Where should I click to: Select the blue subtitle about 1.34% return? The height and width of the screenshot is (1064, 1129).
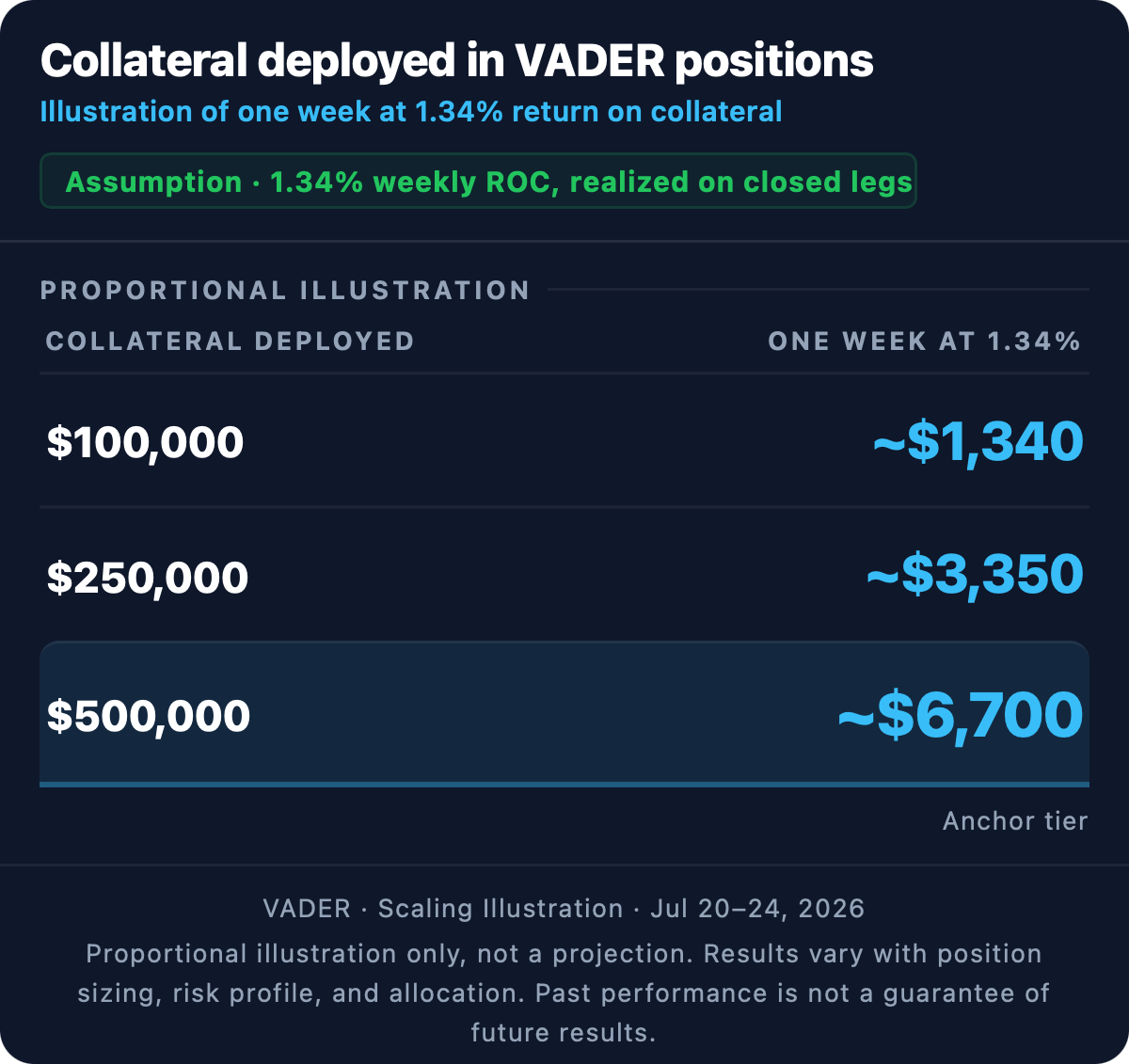point(411,112)
